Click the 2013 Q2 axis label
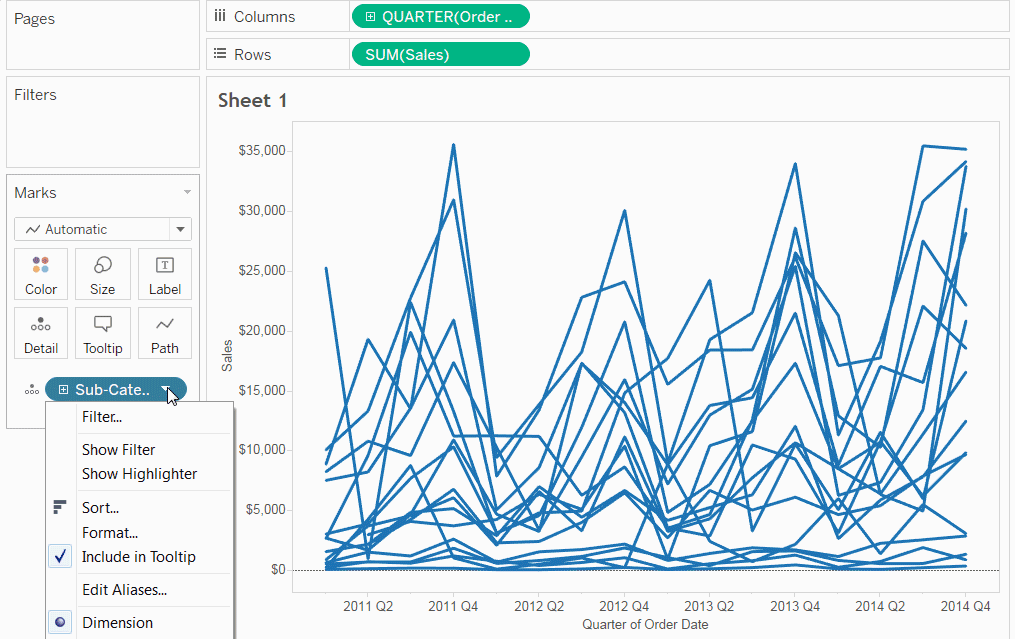The width and height of the screenshot is (1015, 639). [709, 606]
